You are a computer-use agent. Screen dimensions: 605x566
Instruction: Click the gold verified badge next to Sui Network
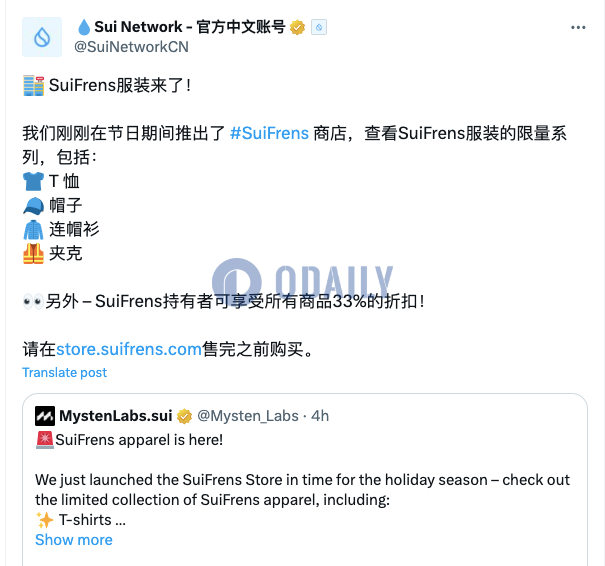click(297, 27)
